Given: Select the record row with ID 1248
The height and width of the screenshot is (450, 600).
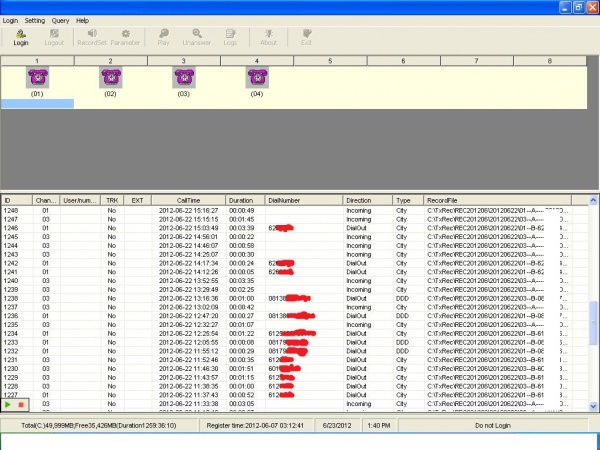Looking at the screenshot, I should point(200,211).
